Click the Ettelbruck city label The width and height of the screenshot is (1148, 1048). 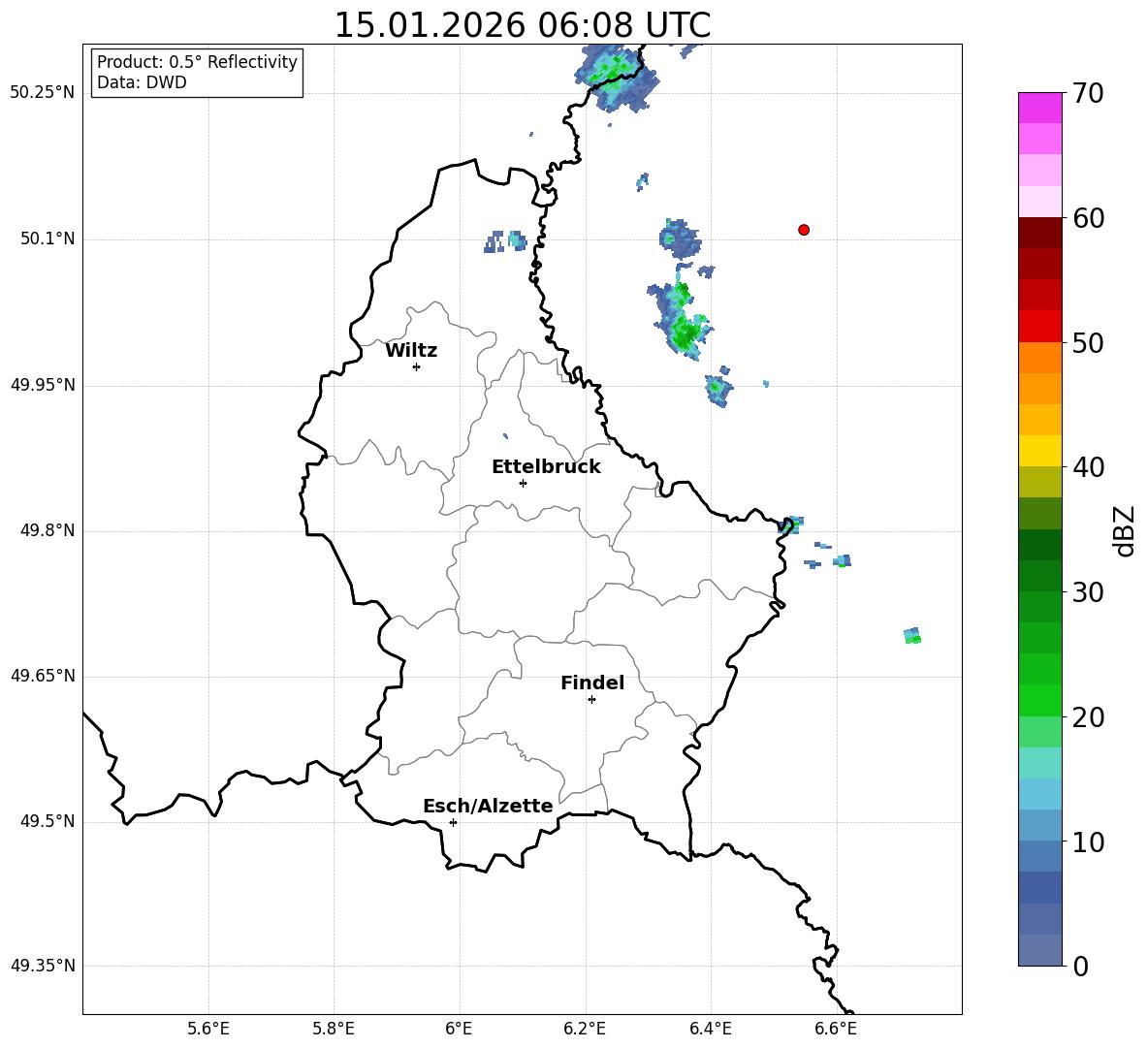tap(546, 467)
